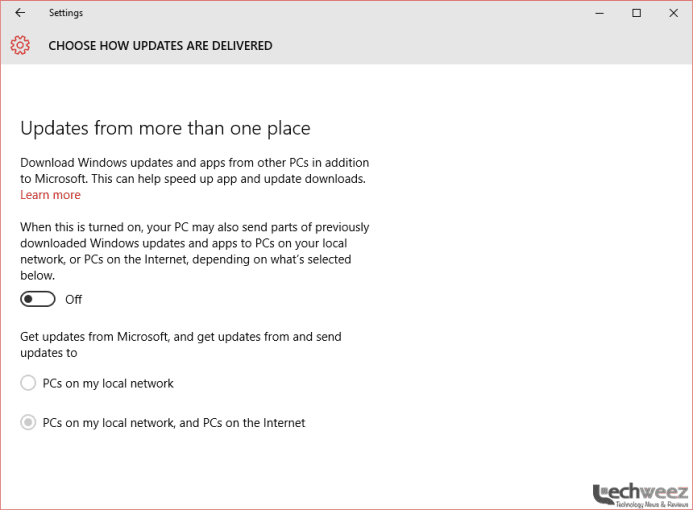Click the Download Windows updates description paragraph
The height and width of the screenshot is (510, 693).
194,171
